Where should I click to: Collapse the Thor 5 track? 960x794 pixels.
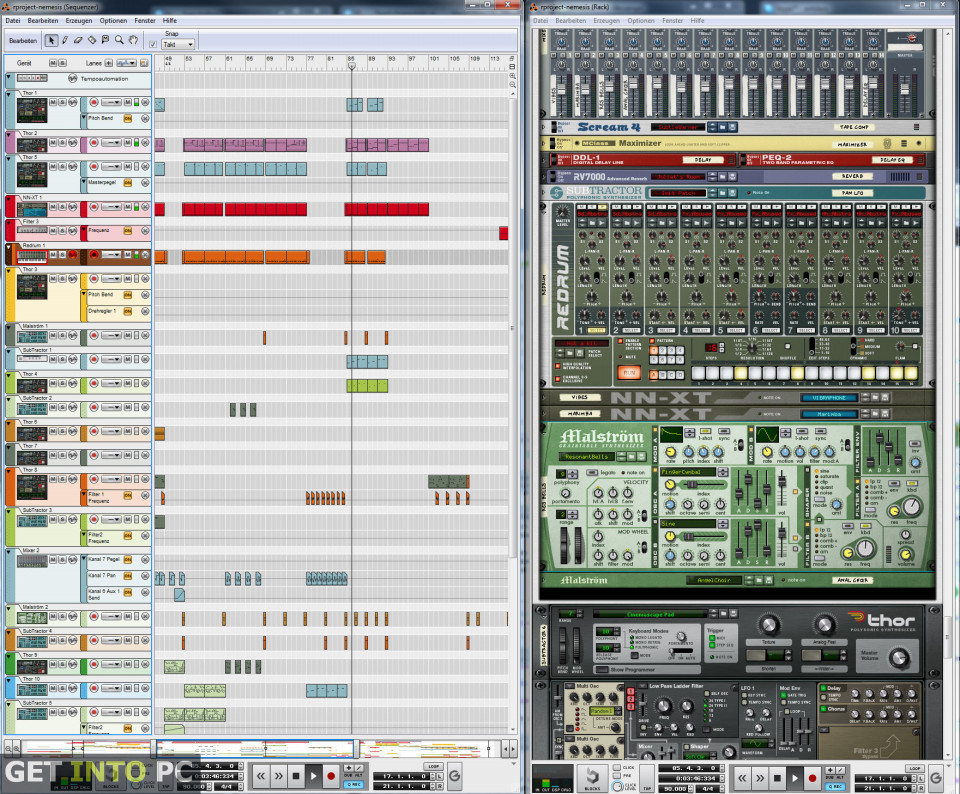(9, 158)
